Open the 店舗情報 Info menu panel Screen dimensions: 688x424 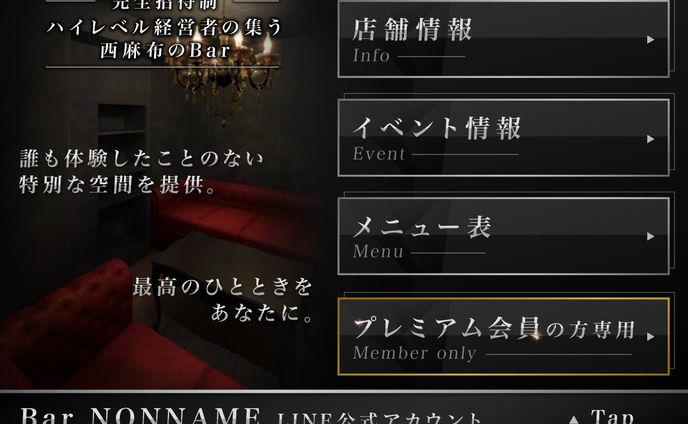pos(503,40)
